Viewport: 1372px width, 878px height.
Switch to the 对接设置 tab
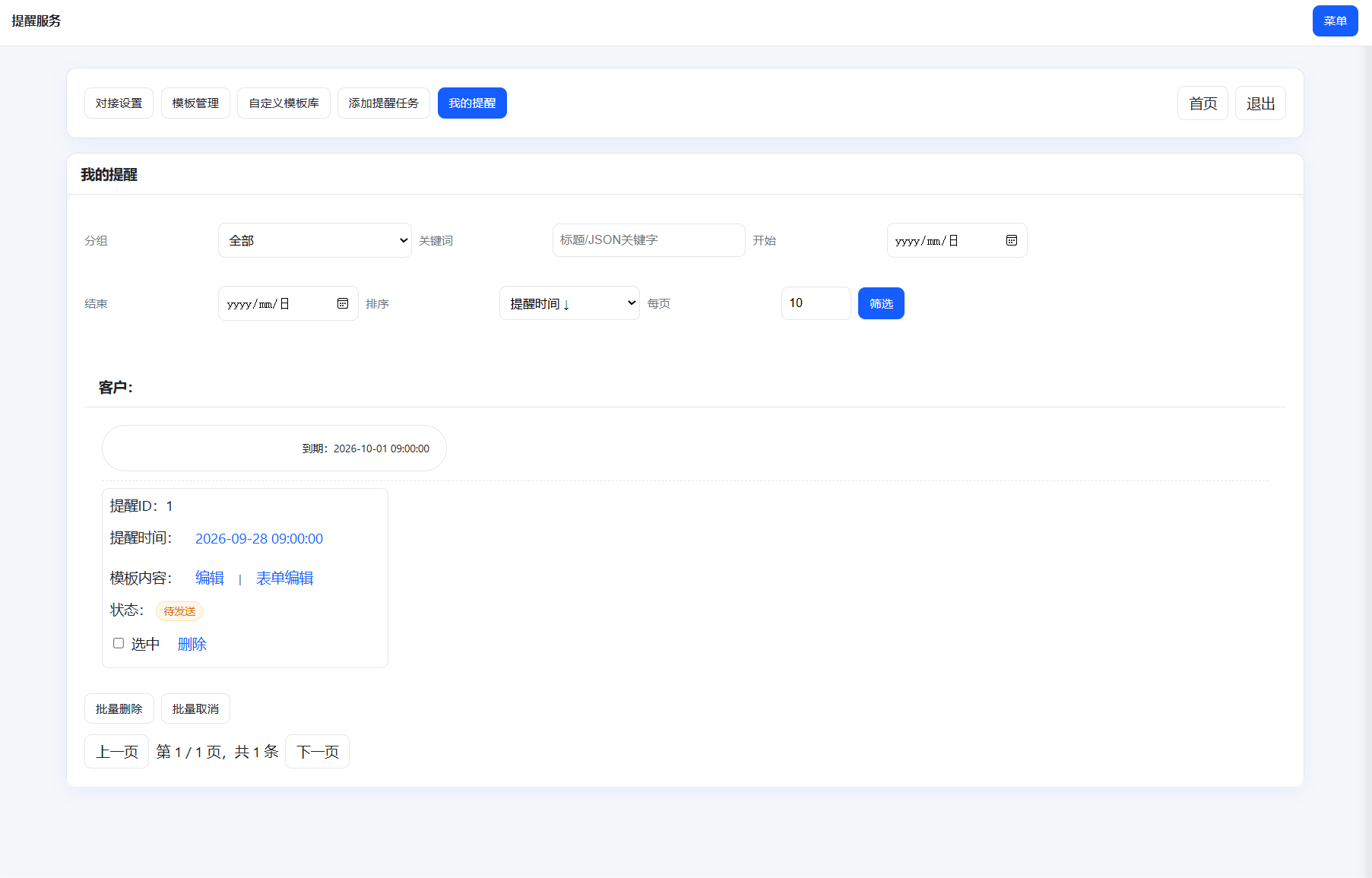(x=119, y=103)
